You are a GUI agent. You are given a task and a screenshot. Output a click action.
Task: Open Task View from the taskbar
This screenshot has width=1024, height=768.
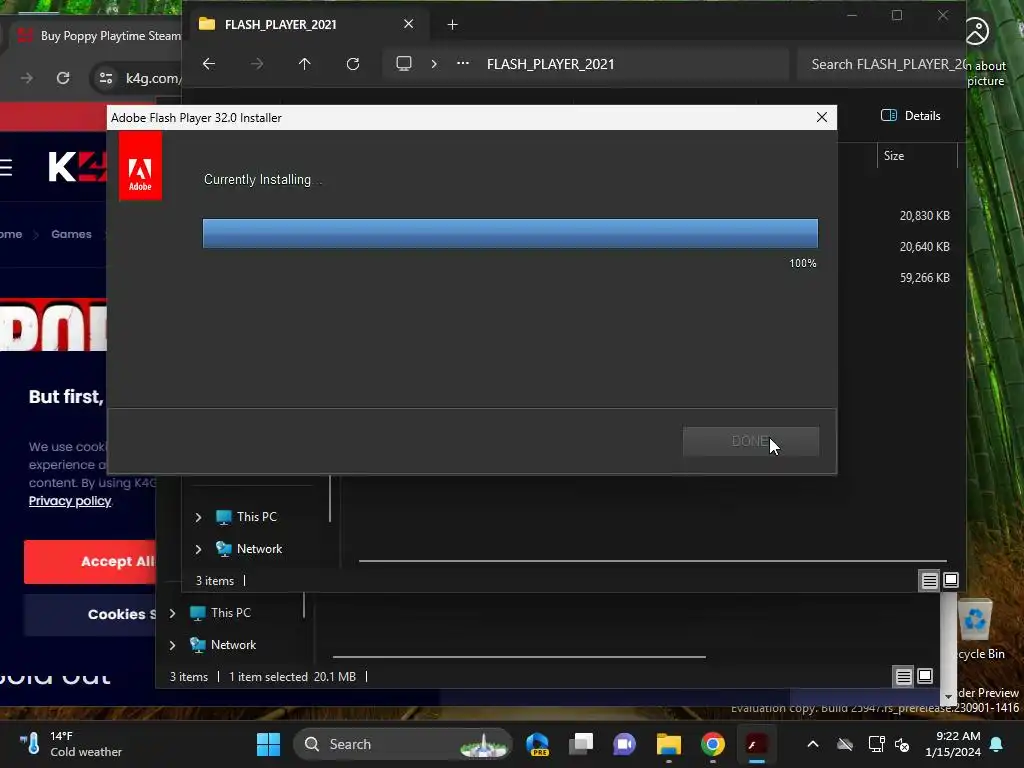click(581, 744)
